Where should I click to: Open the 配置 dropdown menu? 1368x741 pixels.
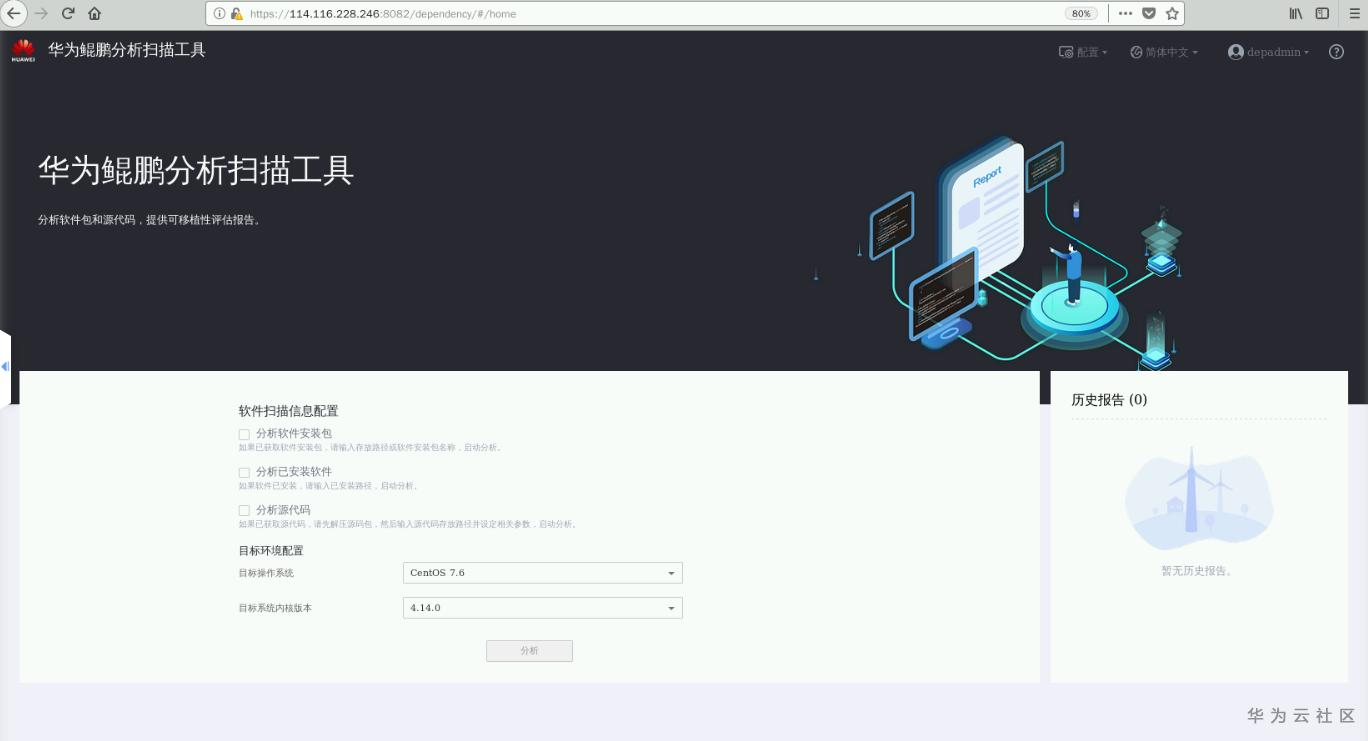tap(1083, 52)
